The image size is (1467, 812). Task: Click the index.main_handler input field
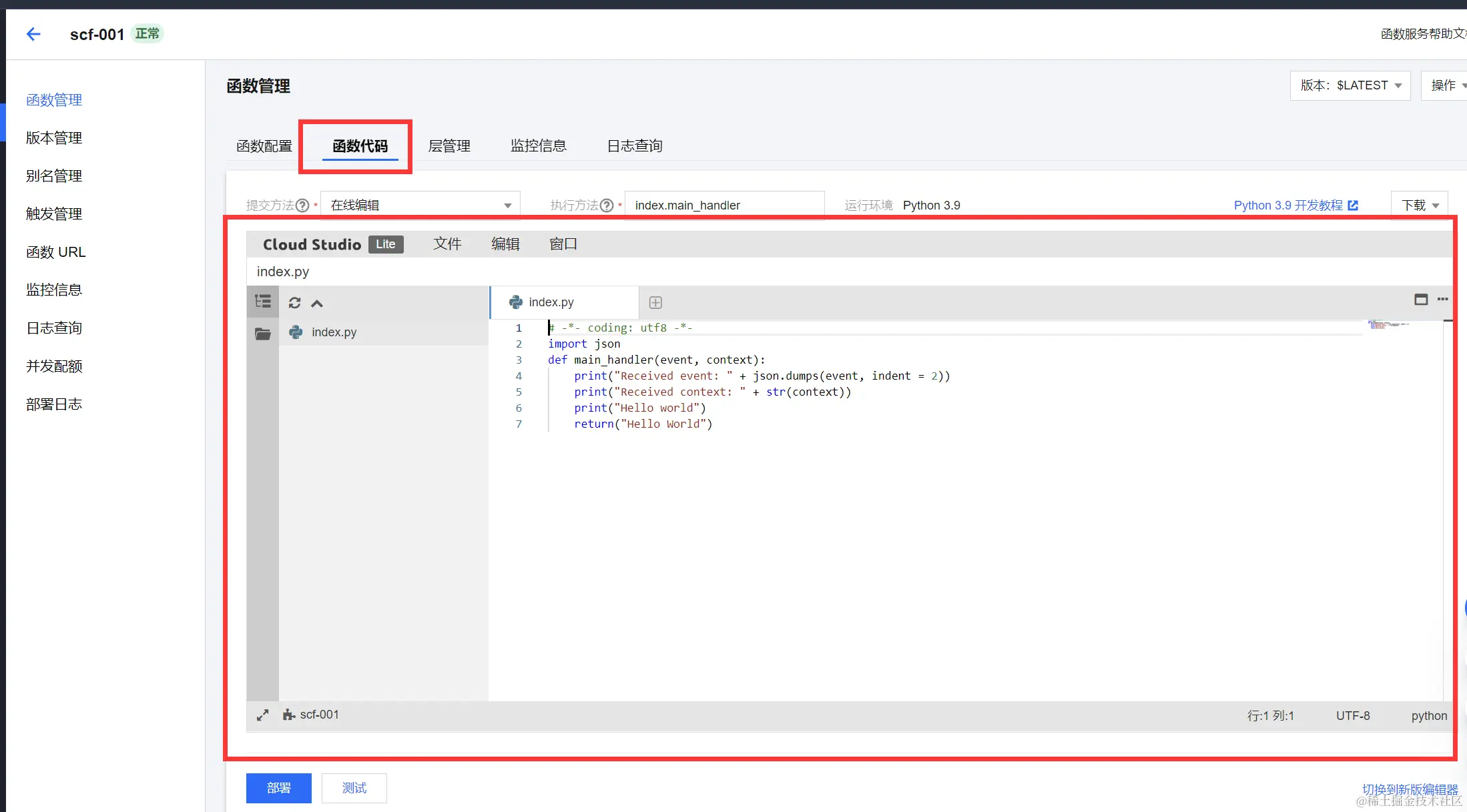click(x=724, y=206)
